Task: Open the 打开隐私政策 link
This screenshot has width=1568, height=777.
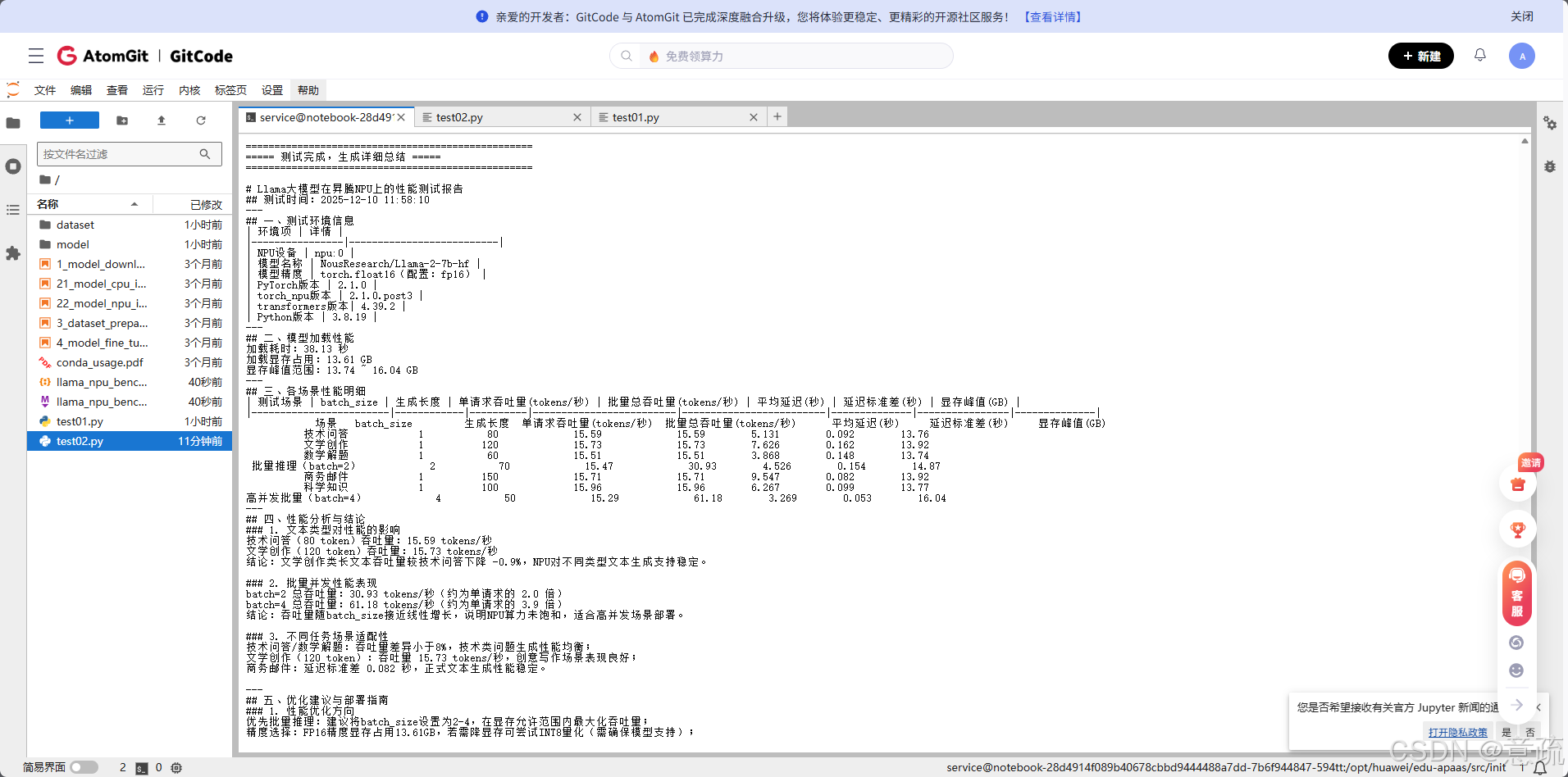Action: coord(1457,732)
